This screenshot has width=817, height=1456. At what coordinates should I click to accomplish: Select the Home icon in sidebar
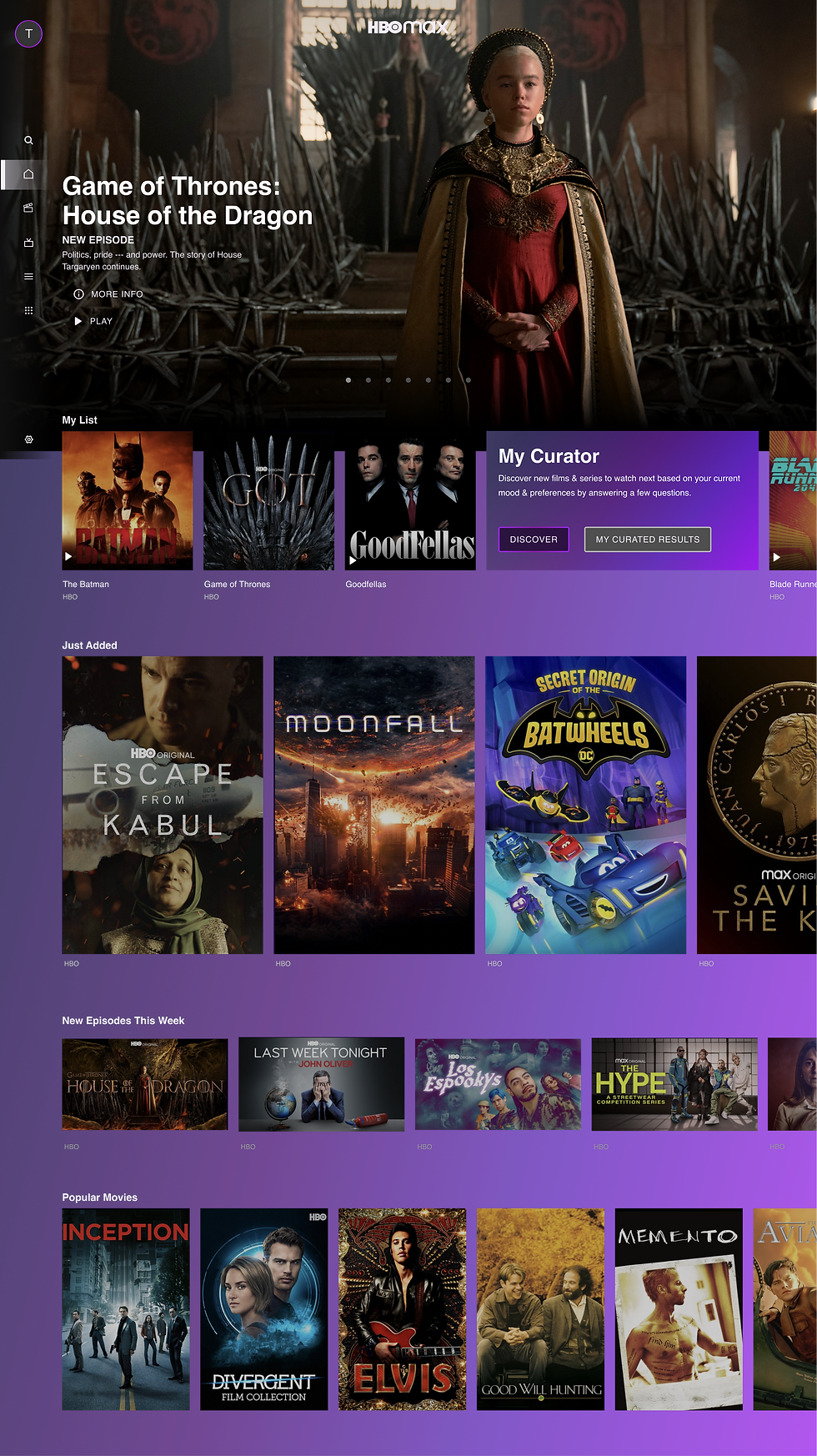(x=28, y=174)
